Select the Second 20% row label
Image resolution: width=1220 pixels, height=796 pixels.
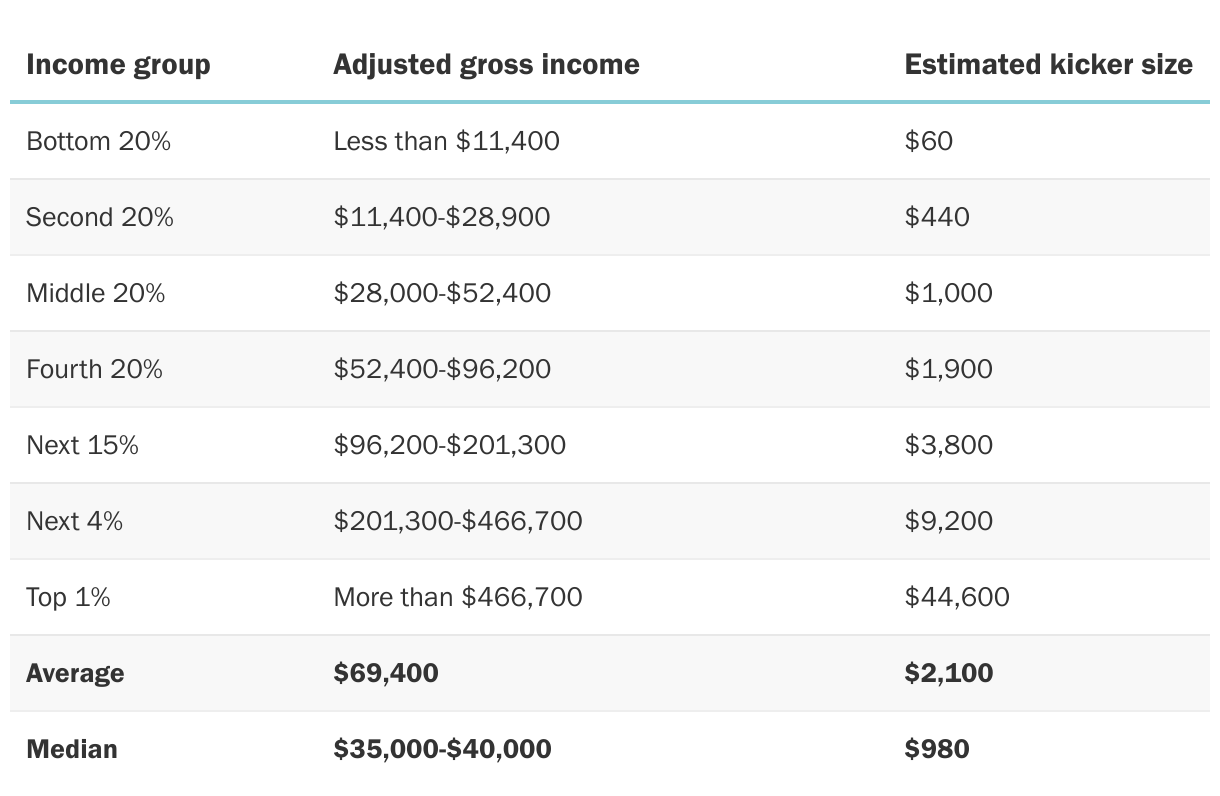pyautogui.click(x=99, y=217)
